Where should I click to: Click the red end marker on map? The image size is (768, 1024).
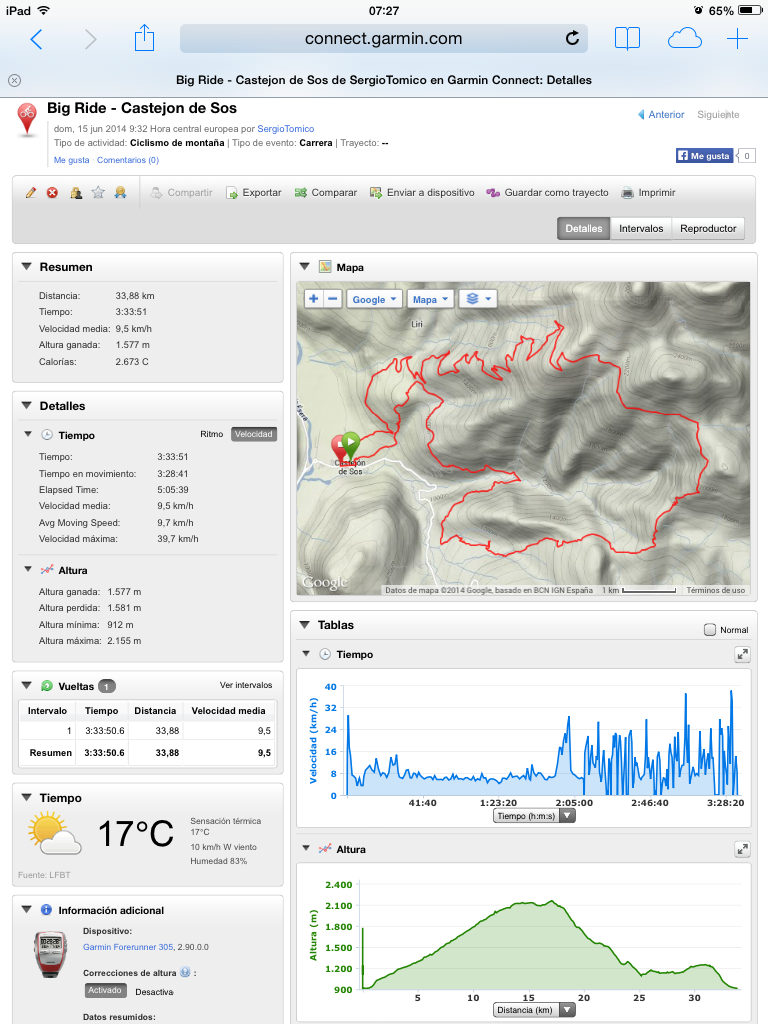(338, 449)
